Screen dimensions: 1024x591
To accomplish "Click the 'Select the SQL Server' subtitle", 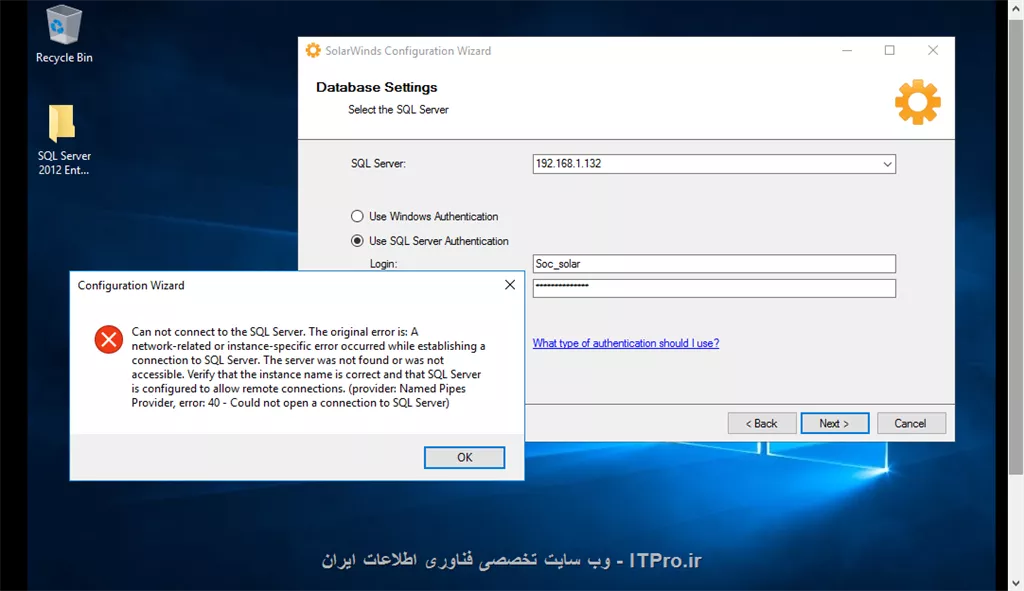I will [x=398, y=110].
